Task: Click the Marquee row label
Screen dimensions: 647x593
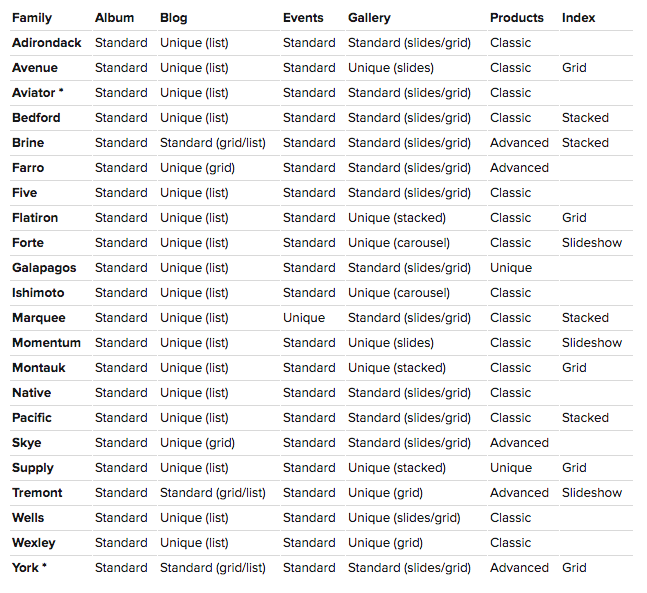Action: tap(39, 318)
